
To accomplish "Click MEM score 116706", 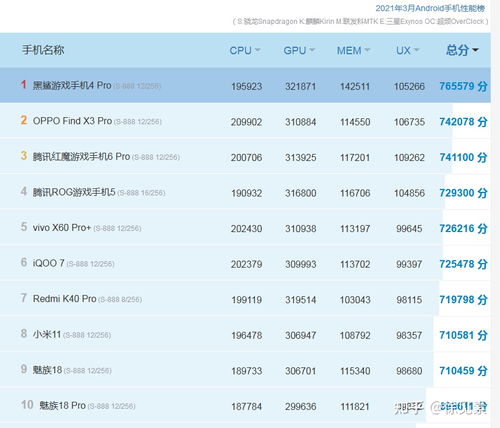I will click(x=355, y=193).
